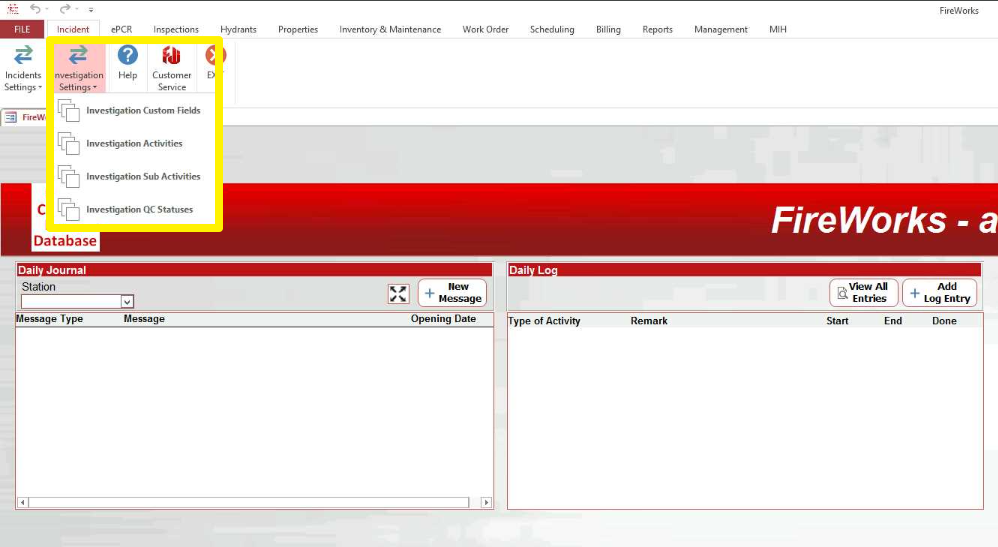Open the Inventory & Maintenance tab
This screenshot has width=998, height=547.
click(x=390, y=29)
